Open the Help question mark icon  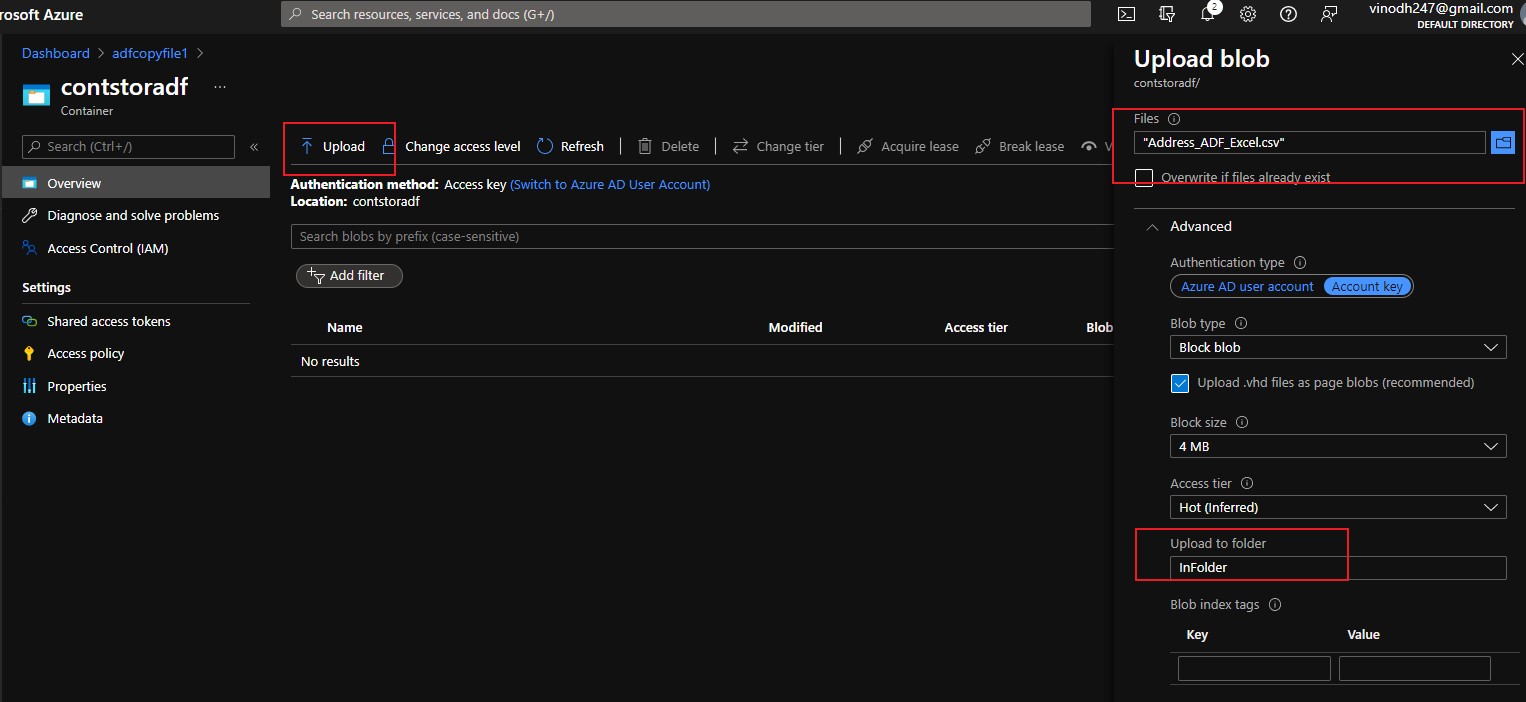[x=1288, y=14]
